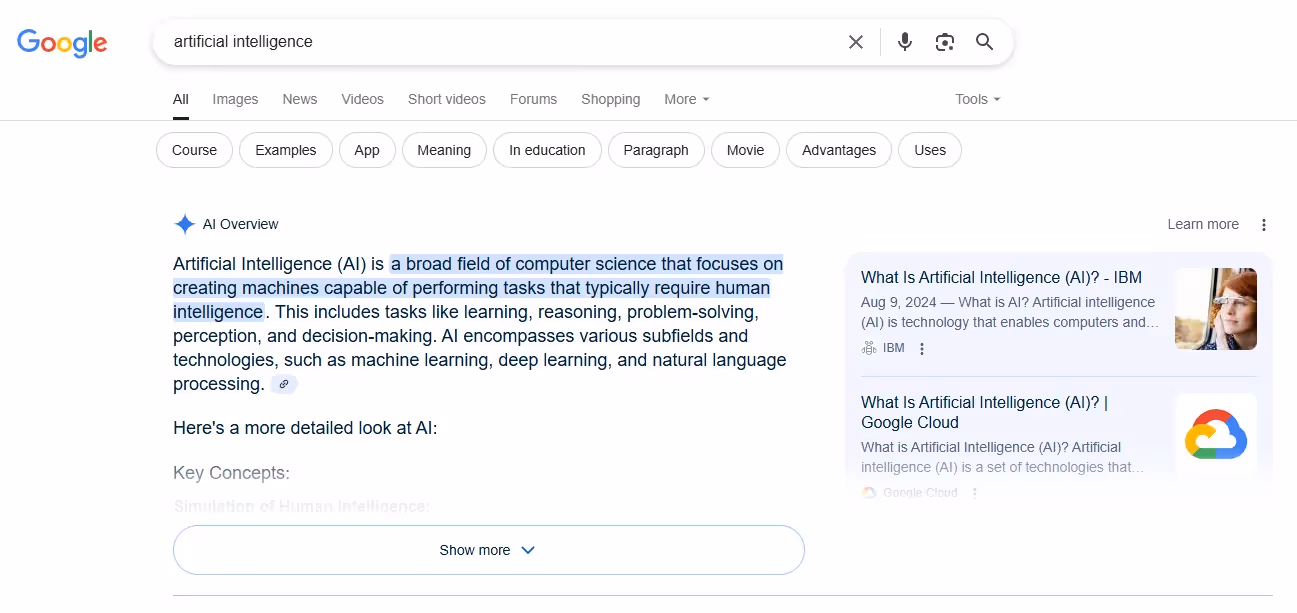
Task: Select the Uses filter chip
Action: (930, 150)
